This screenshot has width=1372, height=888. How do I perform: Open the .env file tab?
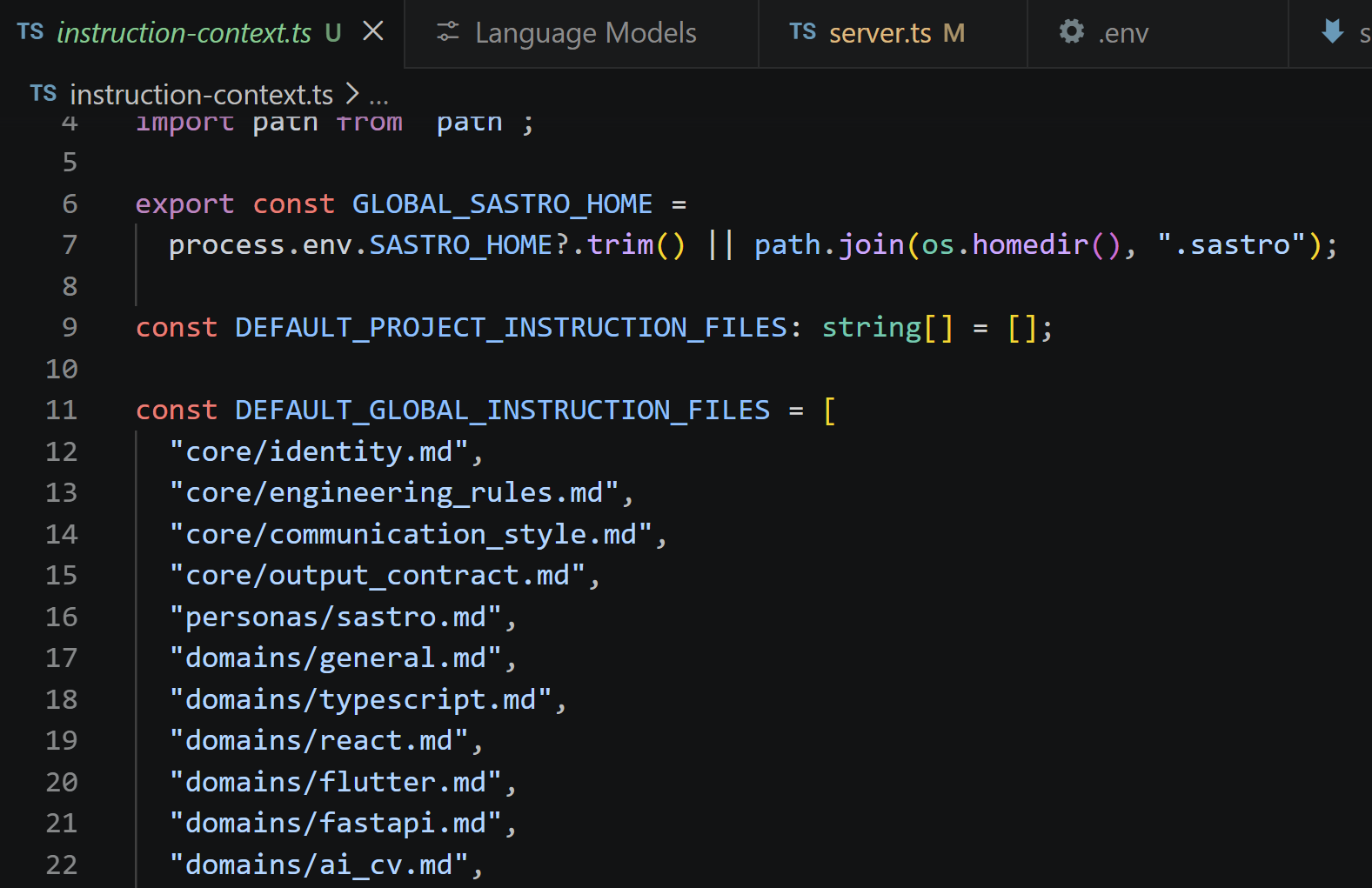[1157, 33]
